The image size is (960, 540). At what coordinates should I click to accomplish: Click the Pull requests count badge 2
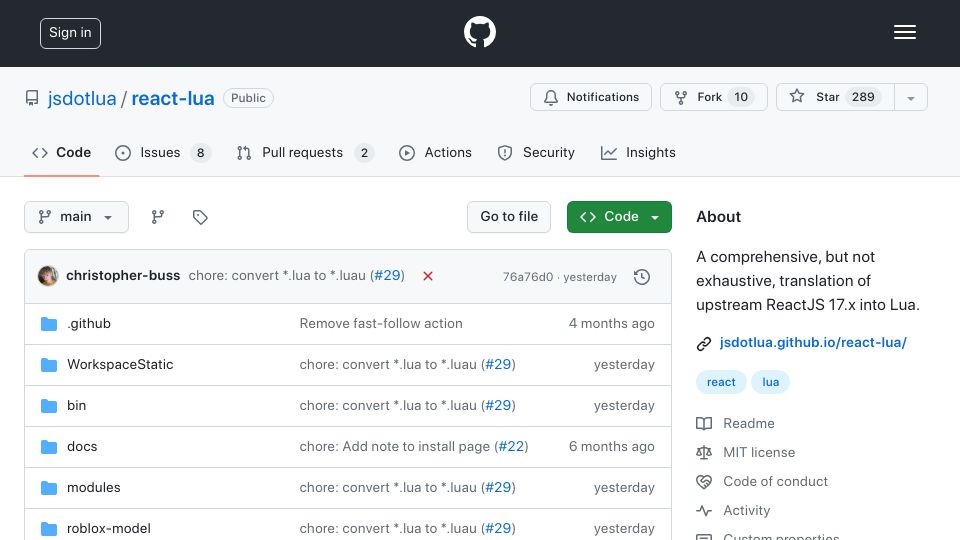coord(364,152)
